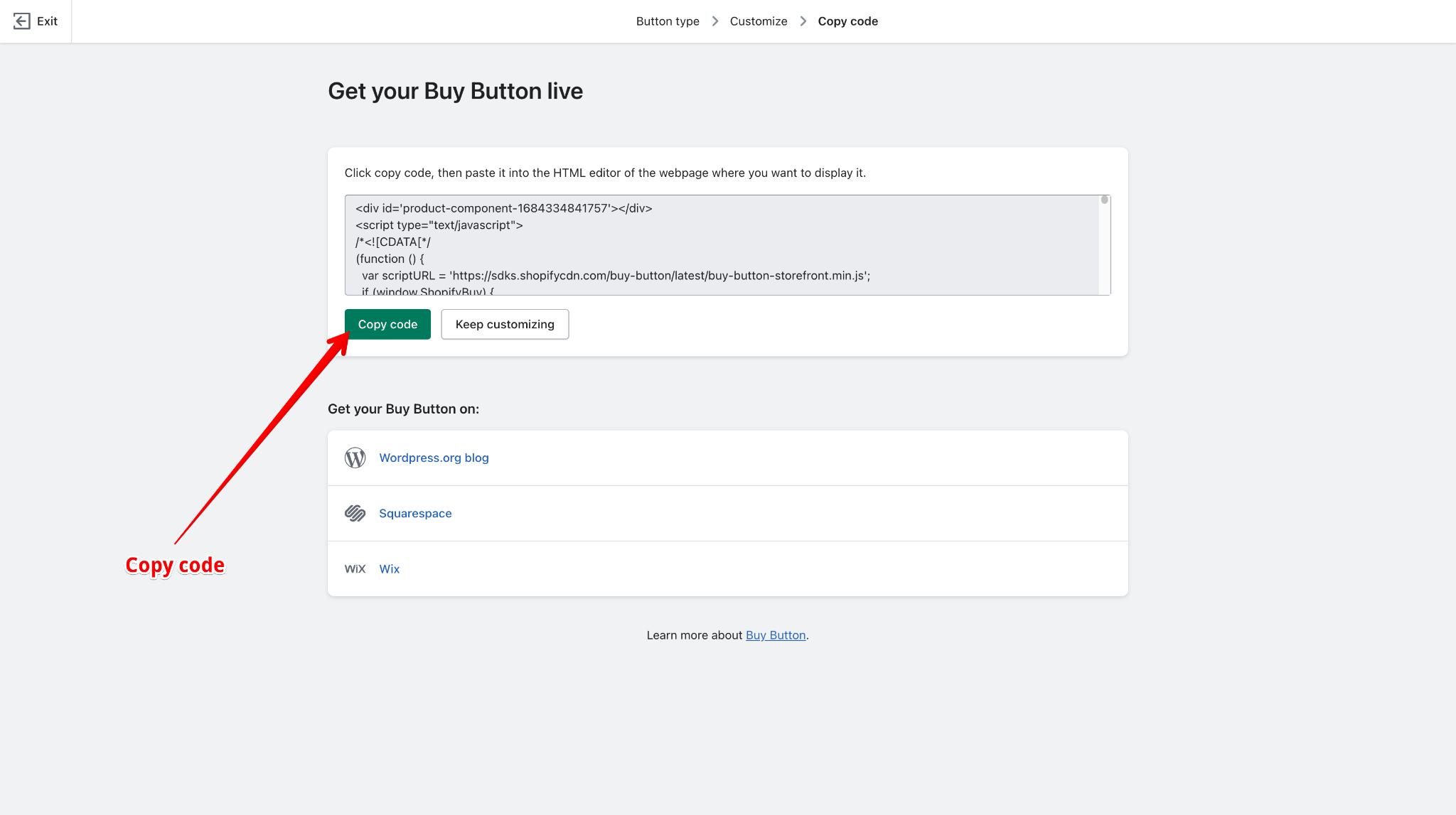Select the Copy code breadcrumb step
This screenshot has height=815, width=1456.
(x=848, y=21)
